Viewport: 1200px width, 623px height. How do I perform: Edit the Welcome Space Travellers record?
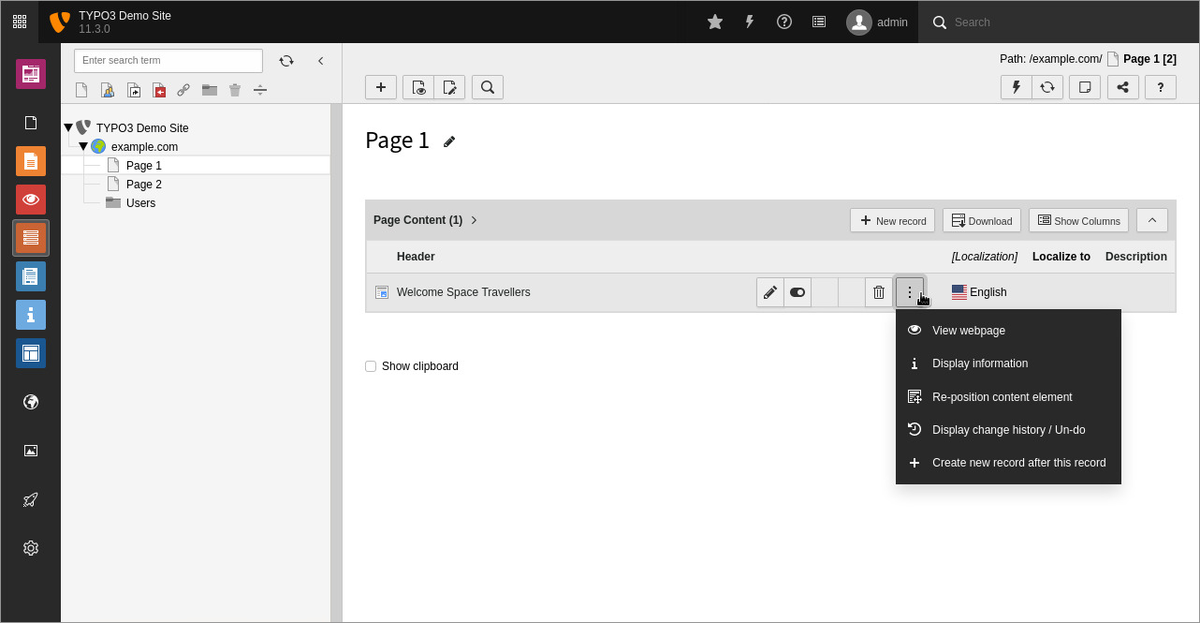pos(770,292)
